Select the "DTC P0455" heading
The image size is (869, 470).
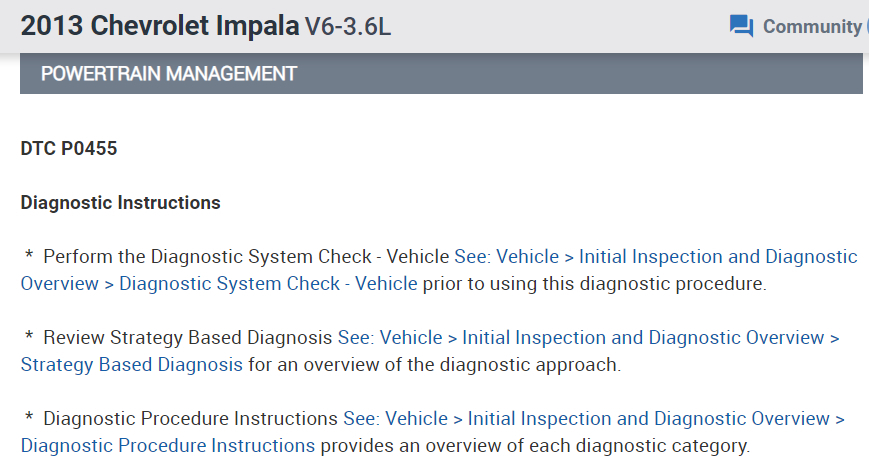tap(68, 149)
